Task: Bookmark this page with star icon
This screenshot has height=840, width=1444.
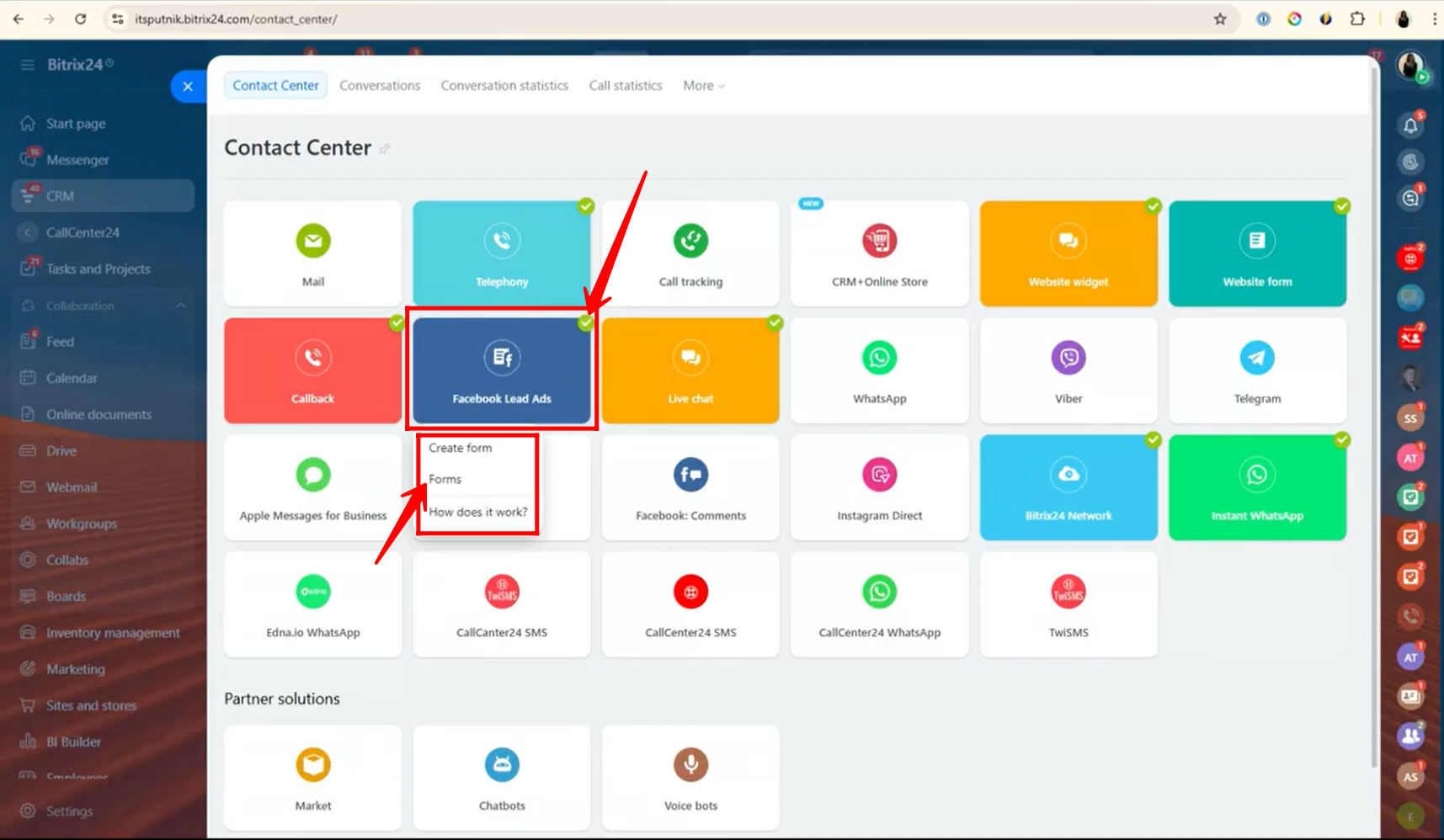Action: pos(1220,19)
